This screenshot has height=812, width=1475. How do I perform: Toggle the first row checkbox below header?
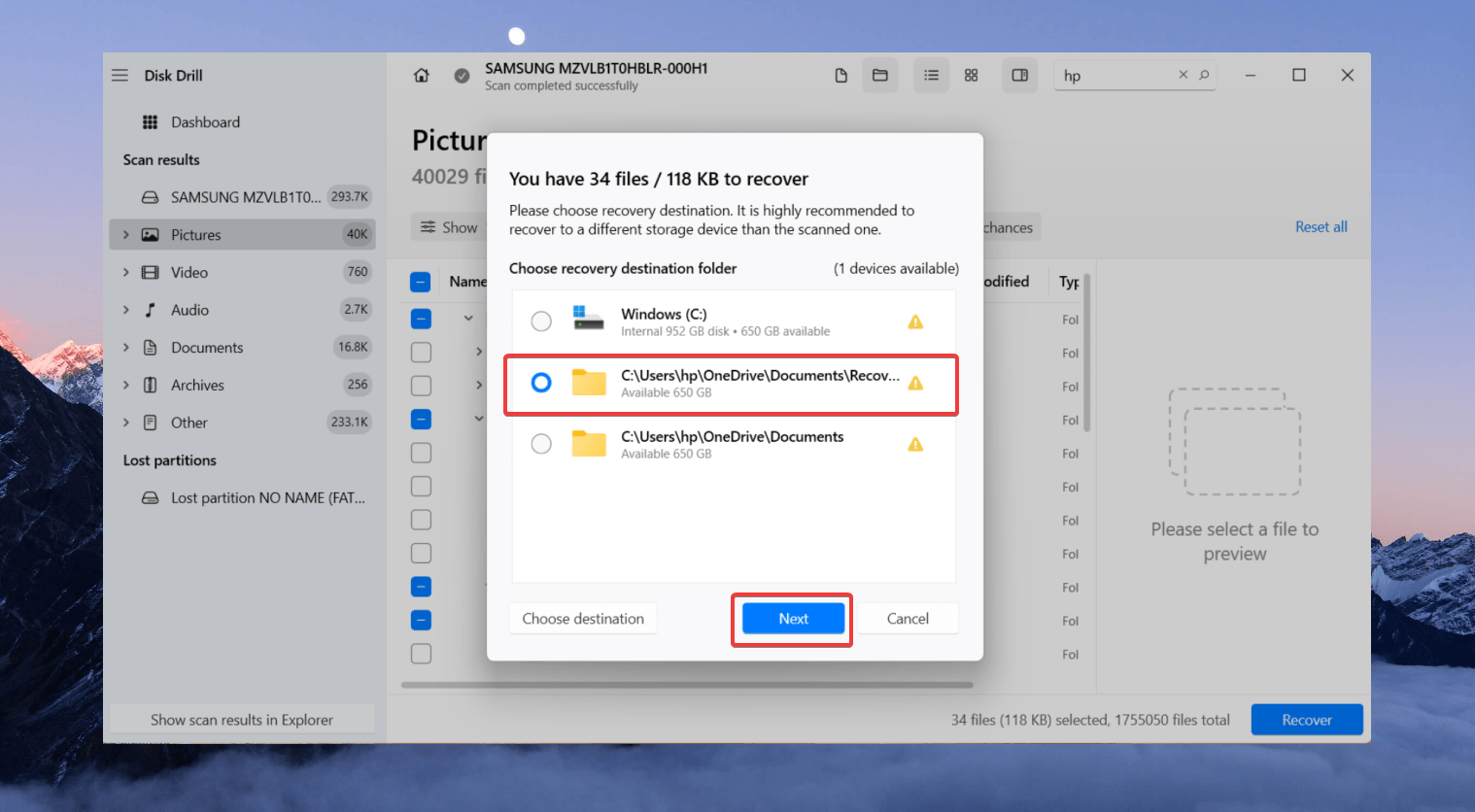(x=421, y=319)
